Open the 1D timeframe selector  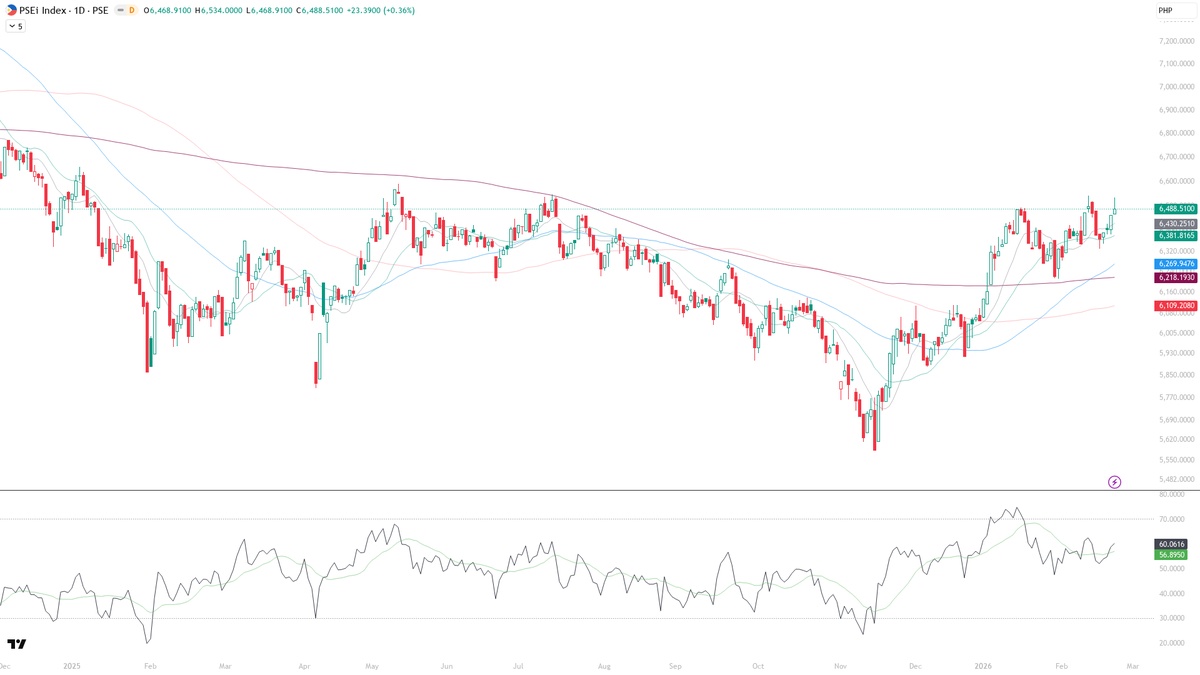[82, 11]
